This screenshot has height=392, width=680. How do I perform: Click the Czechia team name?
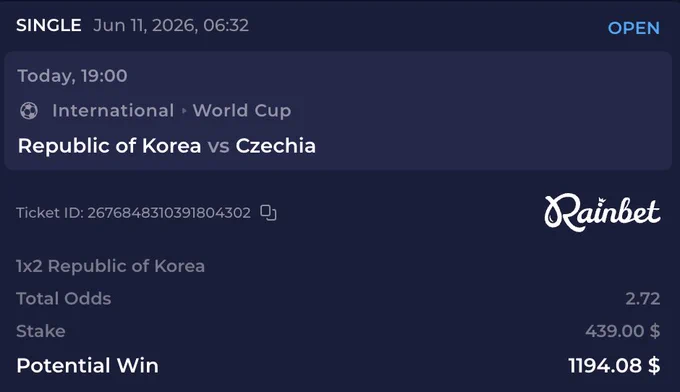[x=275, y=146]
